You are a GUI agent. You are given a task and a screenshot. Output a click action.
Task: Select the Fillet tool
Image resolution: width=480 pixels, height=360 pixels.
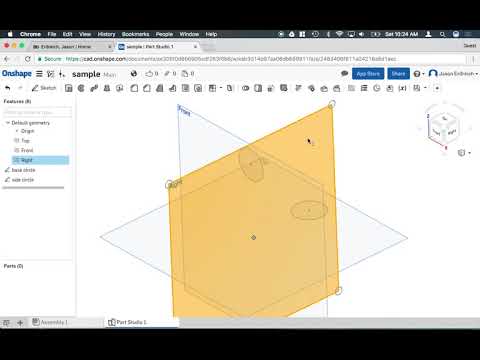coord(134,88)
